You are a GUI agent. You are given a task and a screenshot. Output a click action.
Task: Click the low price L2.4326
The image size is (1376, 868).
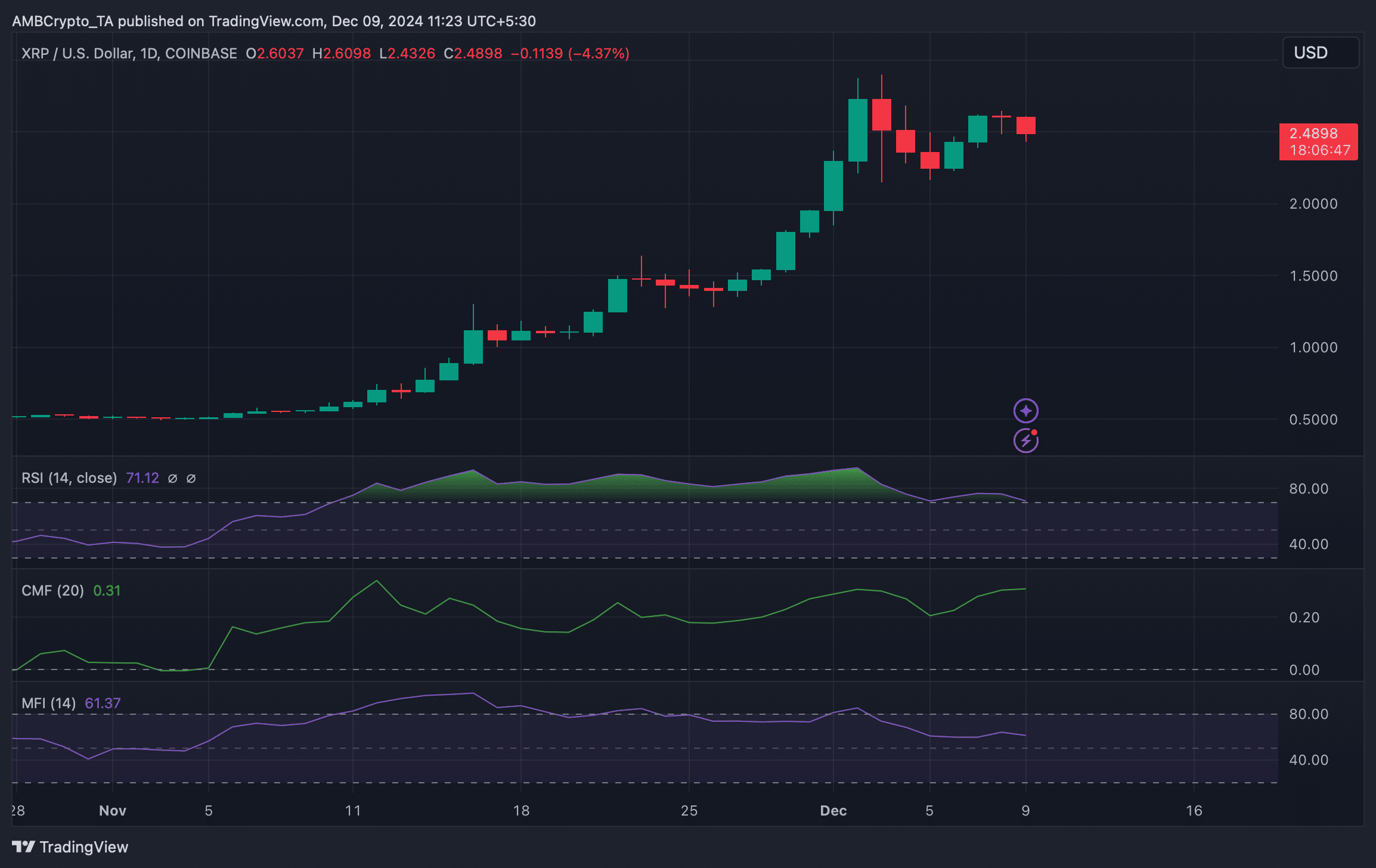(x=407, y=54)
